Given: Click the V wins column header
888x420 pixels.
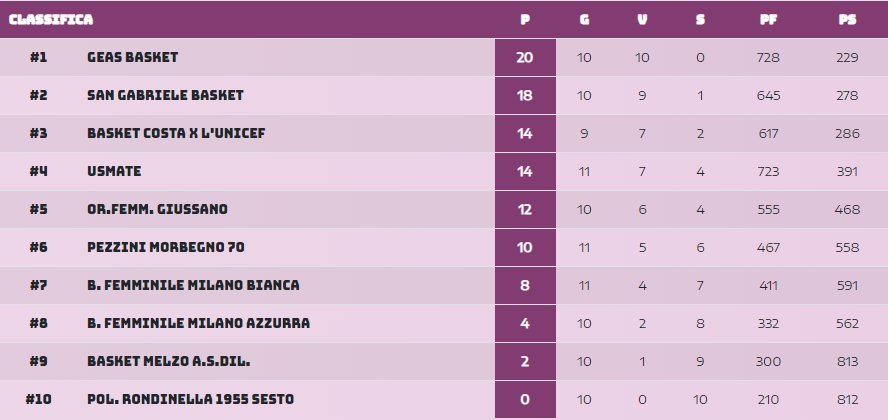Looking at the screenshot, I should (642, 19).
